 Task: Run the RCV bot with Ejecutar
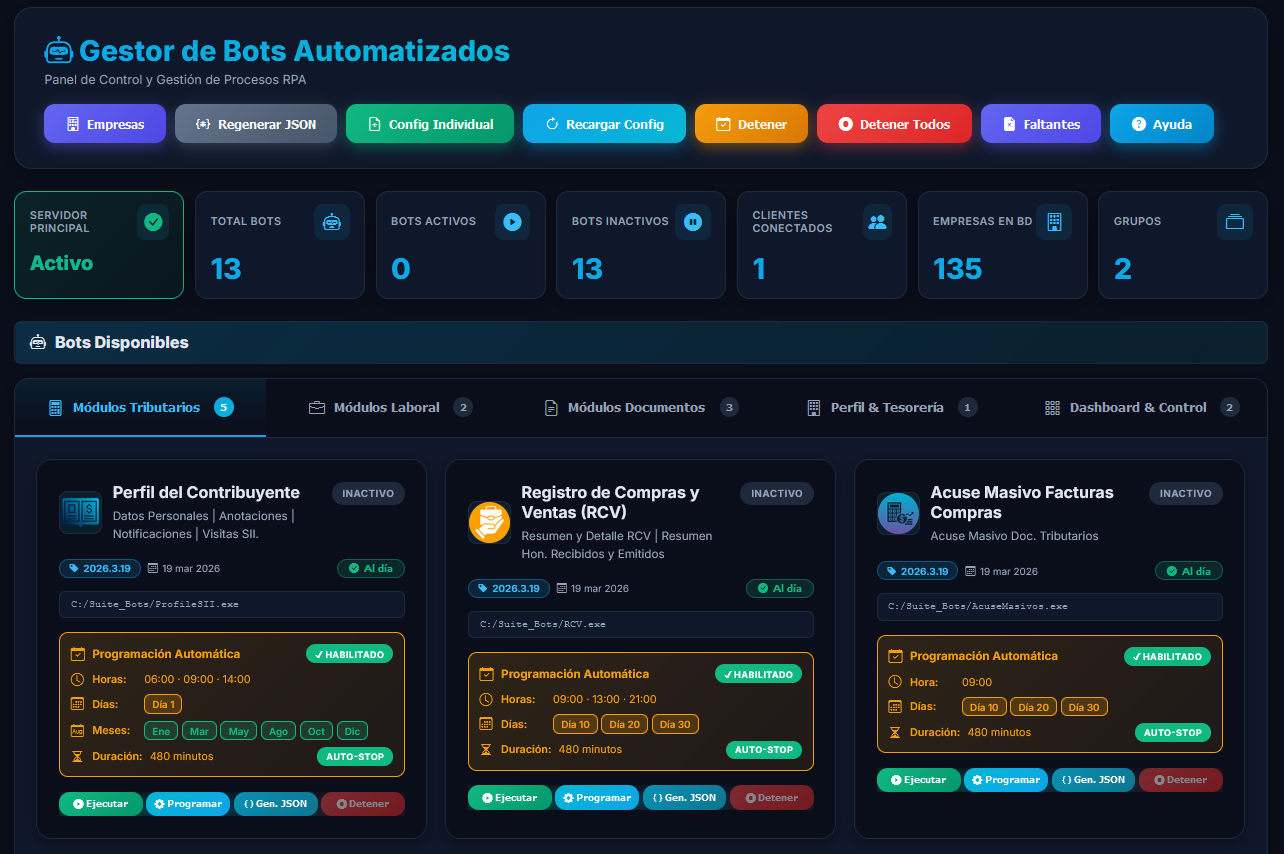click(x=510, y=798)
